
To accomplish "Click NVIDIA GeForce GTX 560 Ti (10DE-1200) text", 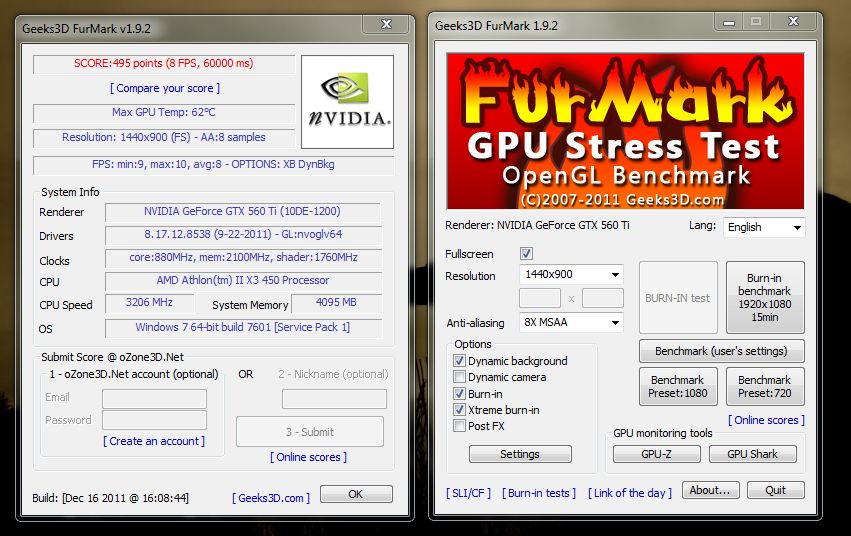I will 243,212.
